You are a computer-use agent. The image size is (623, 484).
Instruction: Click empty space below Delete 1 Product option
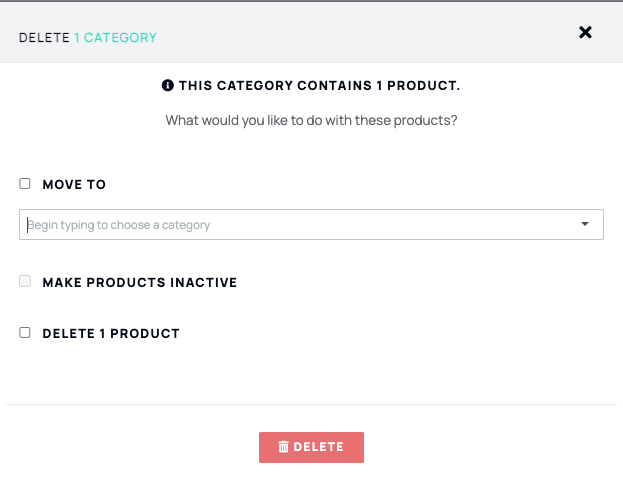point(312,372)
